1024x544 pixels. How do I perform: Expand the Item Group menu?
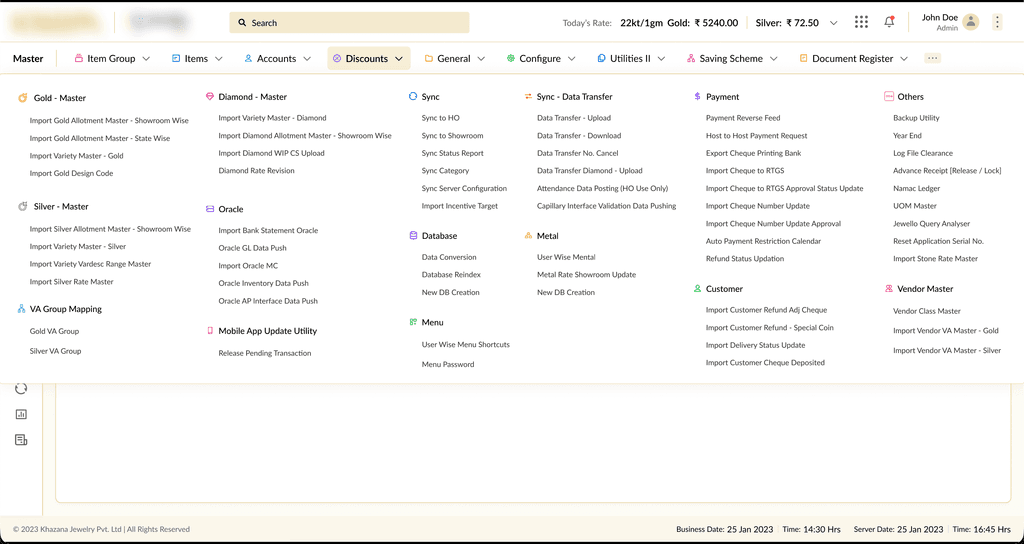tap(112, 58)
